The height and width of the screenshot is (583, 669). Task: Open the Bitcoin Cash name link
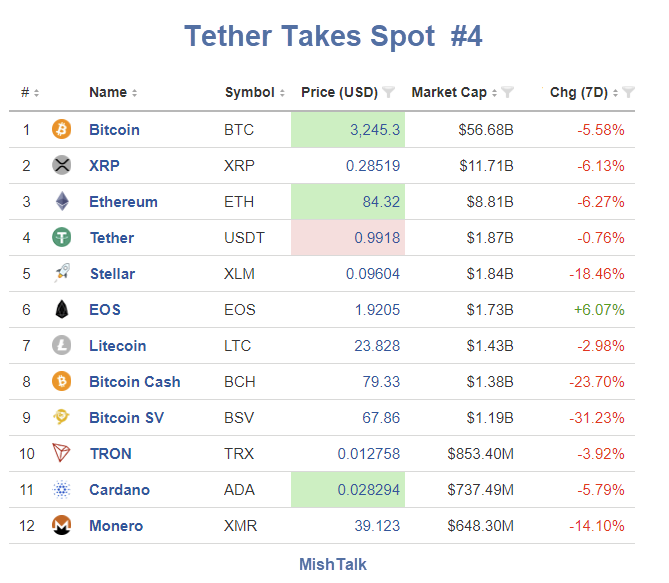(x=134, y=382)
